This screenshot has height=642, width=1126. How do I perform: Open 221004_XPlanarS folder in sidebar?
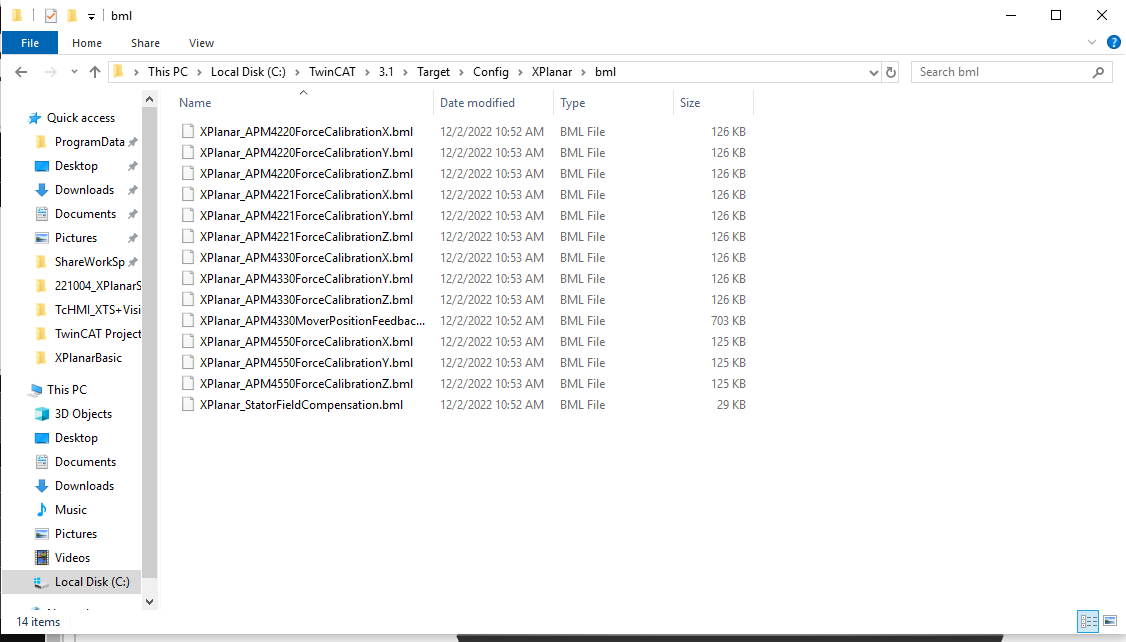coord(98,286)
